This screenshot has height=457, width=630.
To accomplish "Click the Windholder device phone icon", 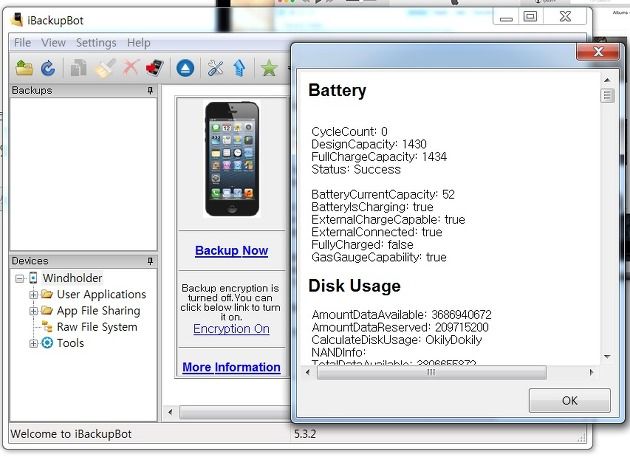I will point(33,278).
